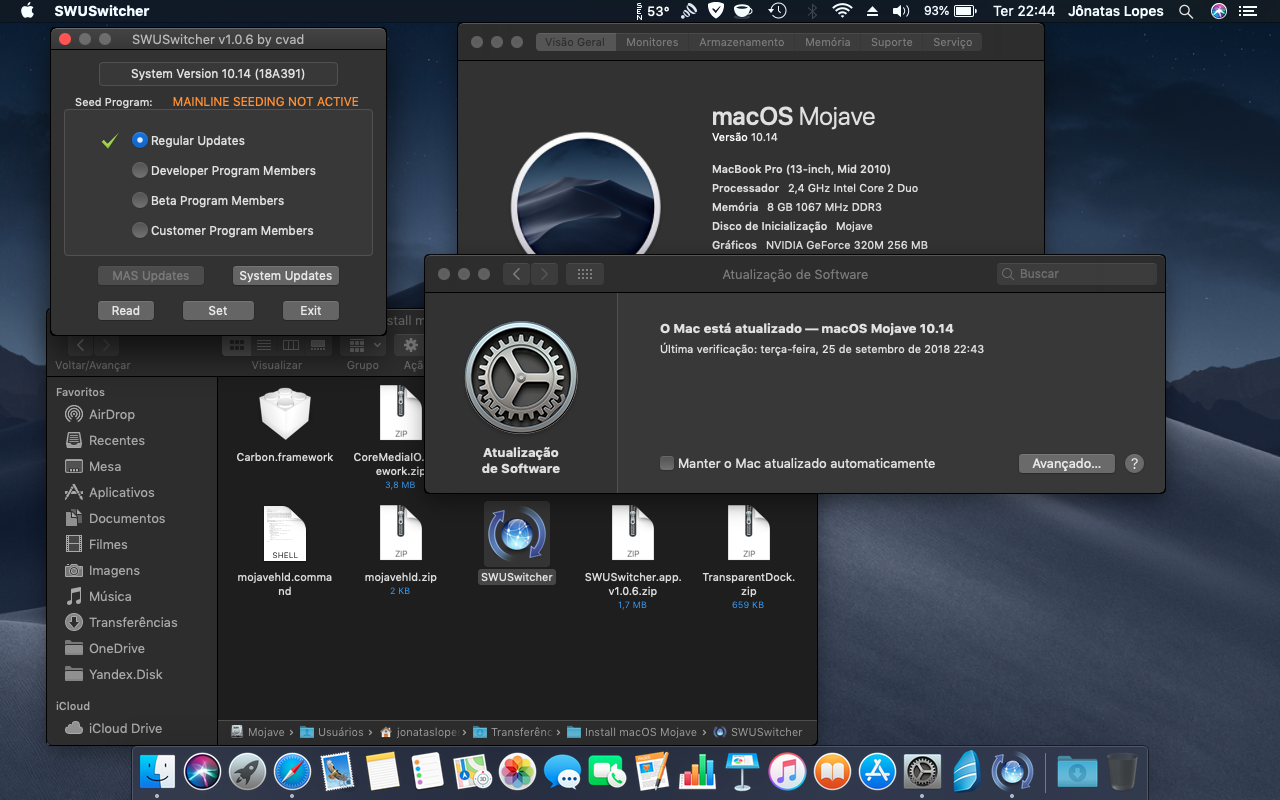
Task: Open App Store in Dock
Action: pyautogui.click(x=877, y=772)
